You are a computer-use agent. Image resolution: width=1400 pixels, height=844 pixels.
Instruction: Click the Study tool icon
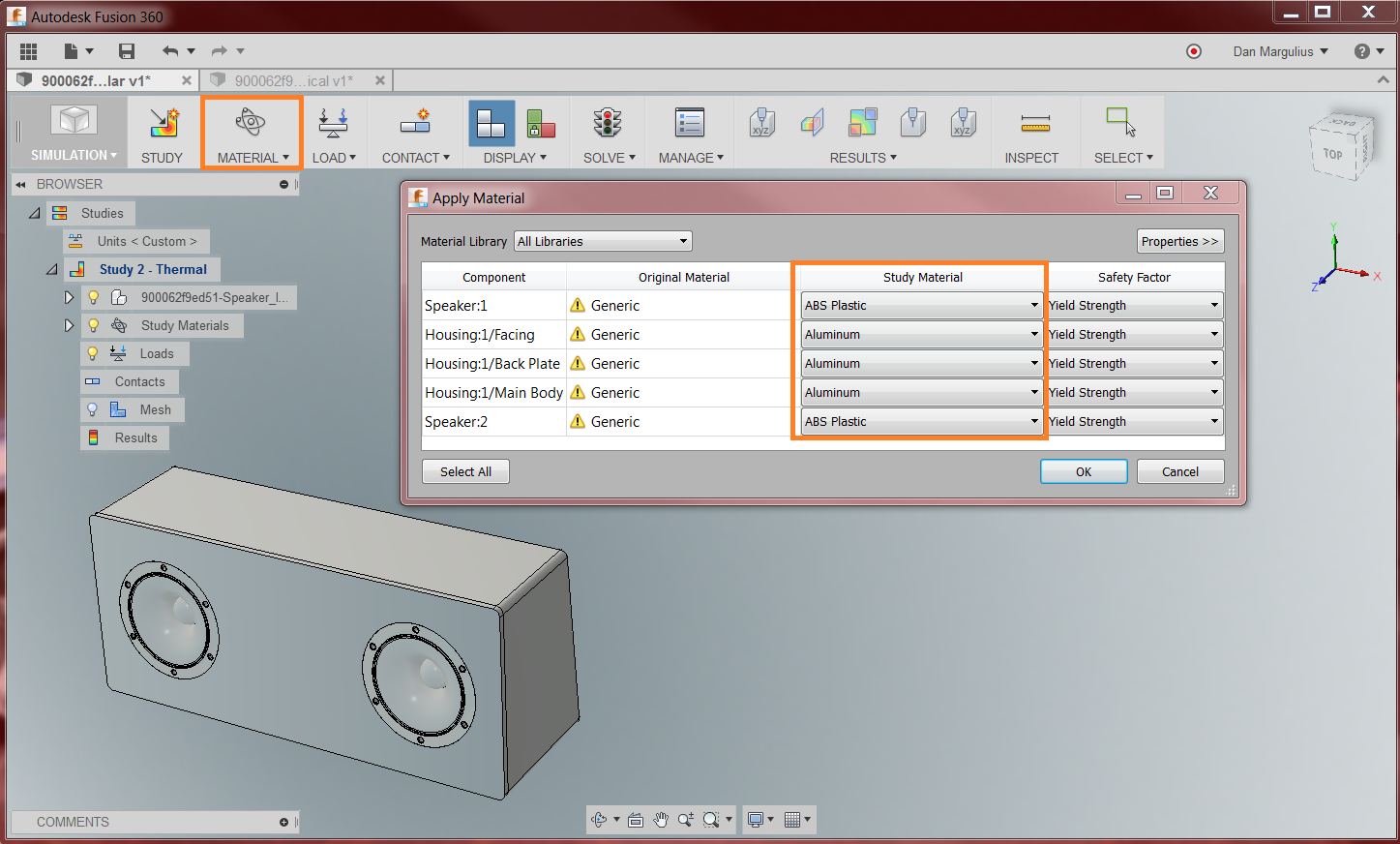pos(163,123)
